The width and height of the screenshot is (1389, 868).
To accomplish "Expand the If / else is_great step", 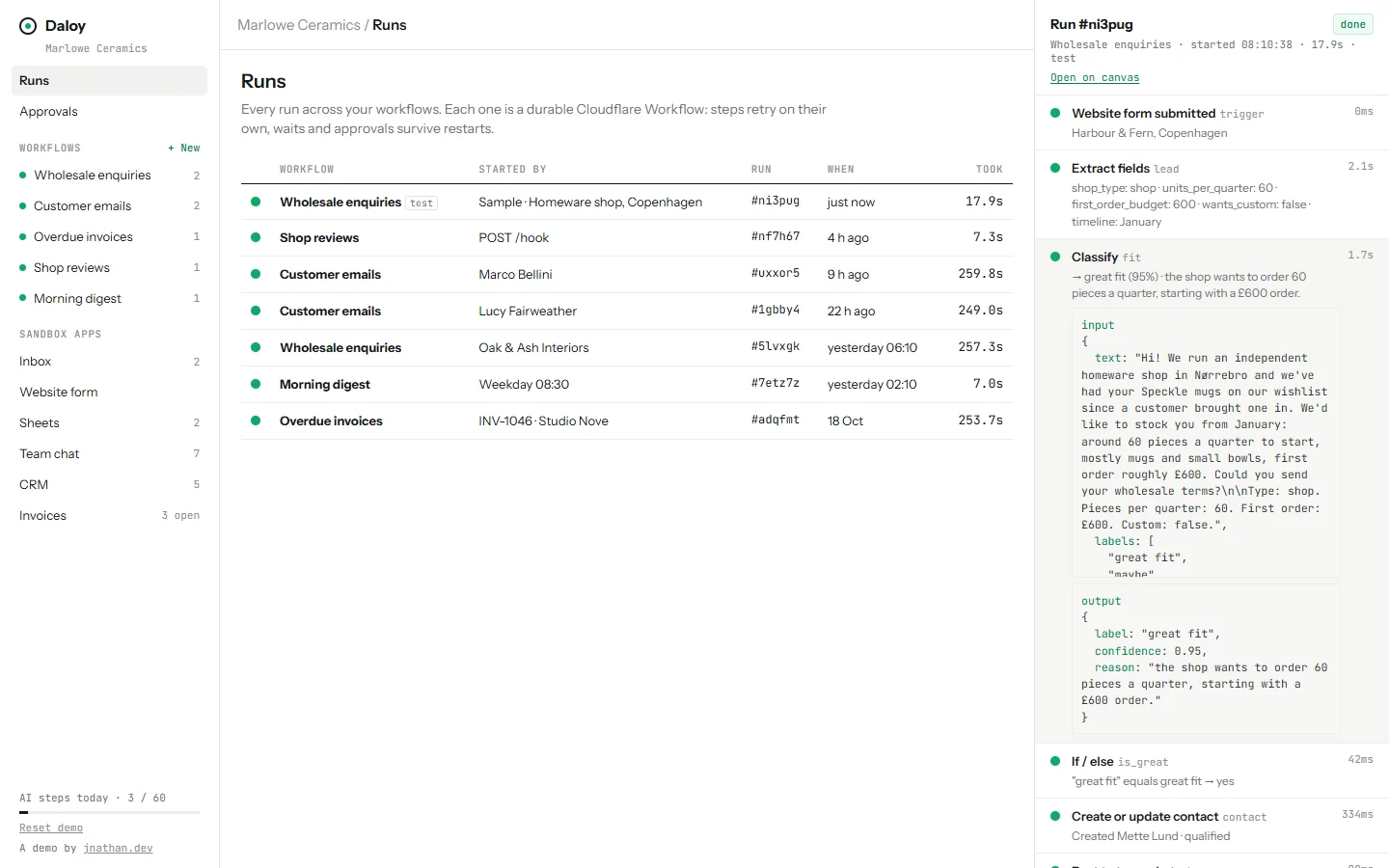I will [x=1212, y=771].
